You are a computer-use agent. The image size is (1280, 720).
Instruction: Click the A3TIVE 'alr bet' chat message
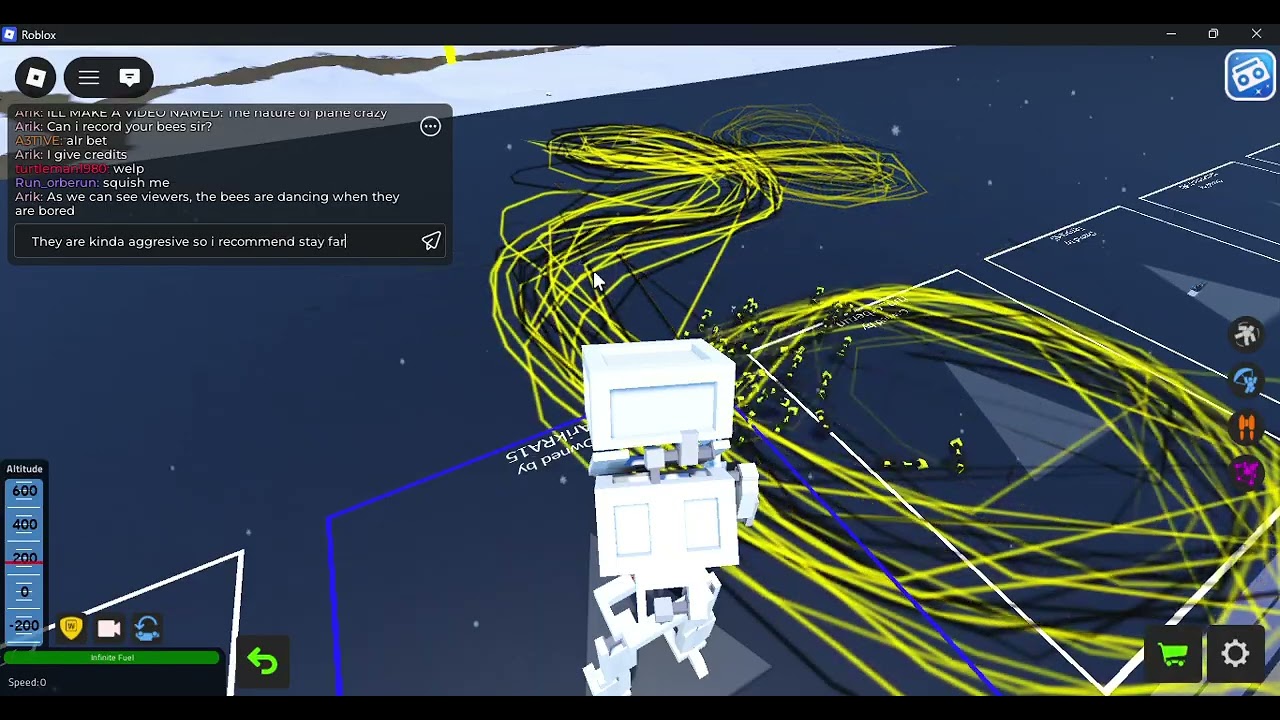coord(61,140)
